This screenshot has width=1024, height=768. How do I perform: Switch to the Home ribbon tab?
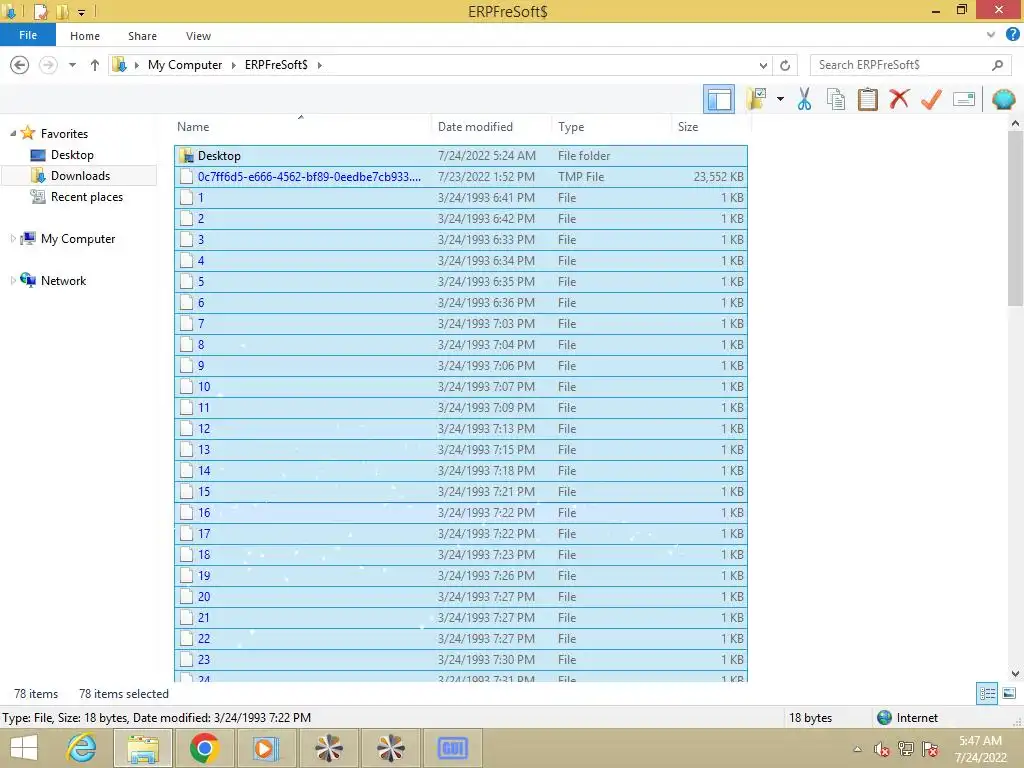85,36
